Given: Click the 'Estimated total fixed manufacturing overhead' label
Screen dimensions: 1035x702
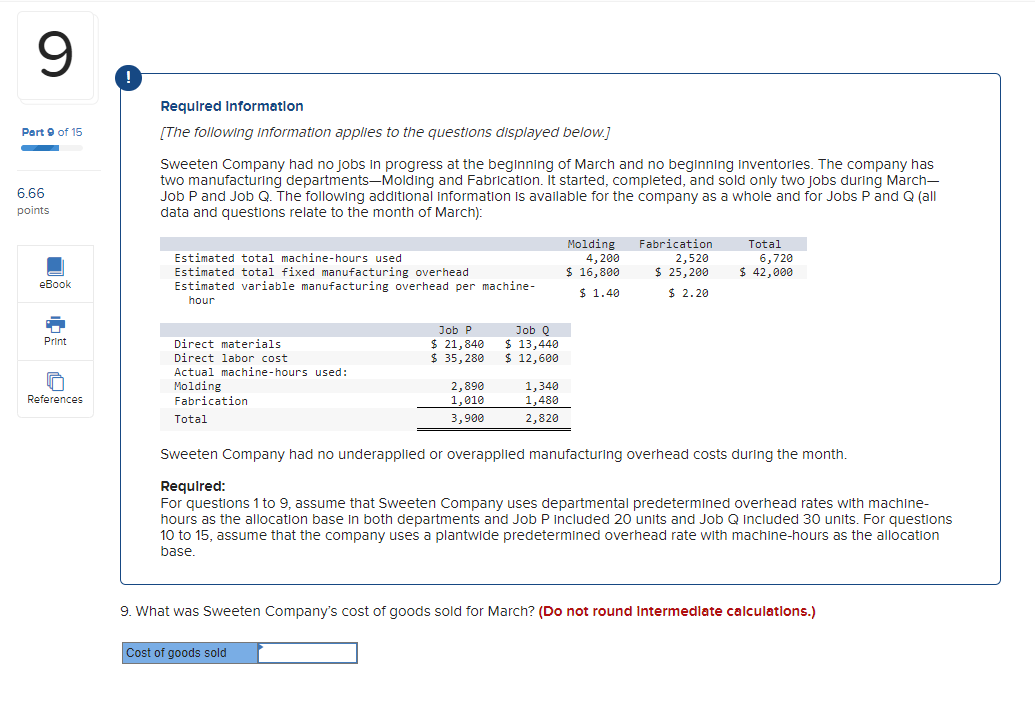Looking at the screenshot, I should pos(321,272).
